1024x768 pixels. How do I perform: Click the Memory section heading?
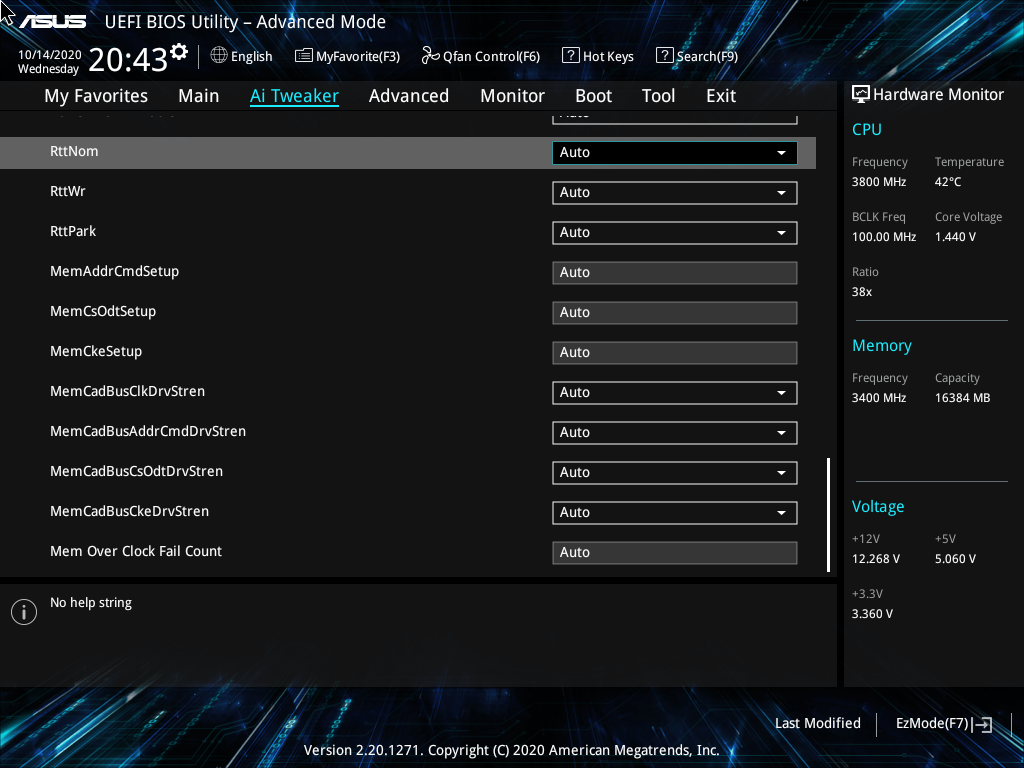pos(882,345)
